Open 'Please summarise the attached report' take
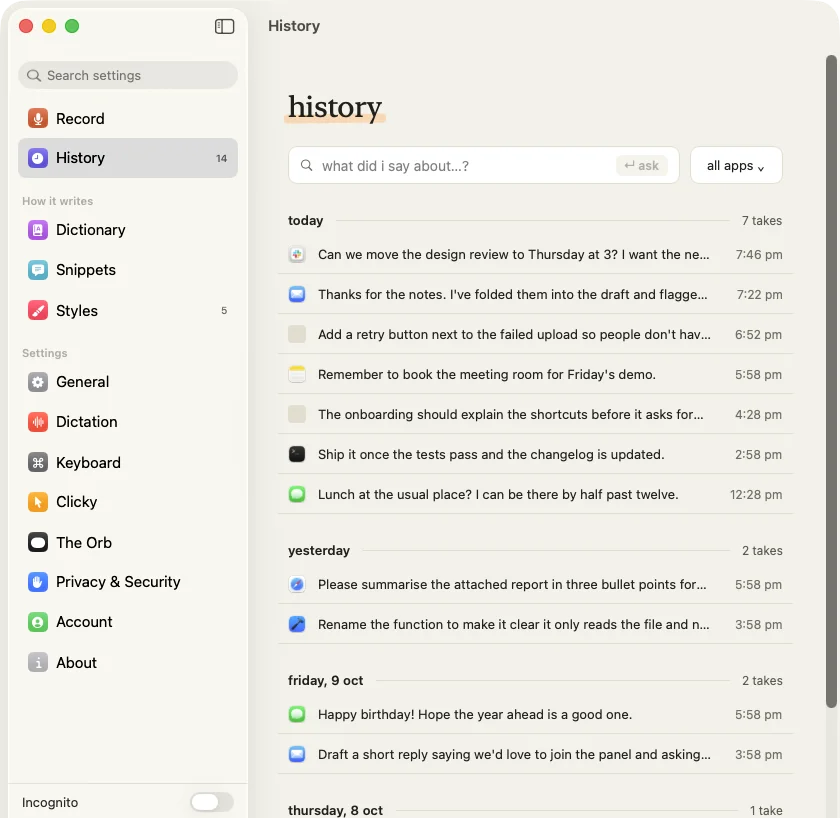Image resolution: width=840 pixels, height=818 pixels. pyautogui.click(x=535, y=584)
